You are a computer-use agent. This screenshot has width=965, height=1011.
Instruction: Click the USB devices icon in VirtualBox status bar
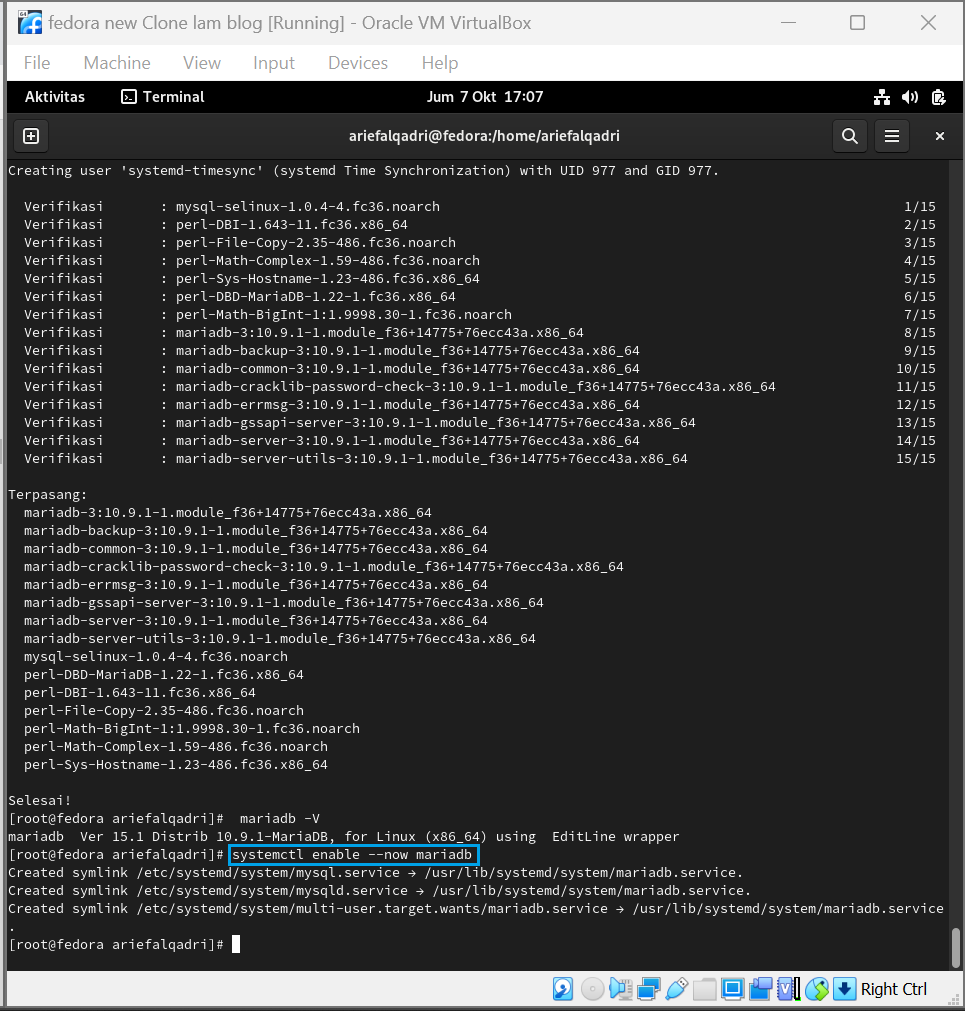[x=676, y=988]
